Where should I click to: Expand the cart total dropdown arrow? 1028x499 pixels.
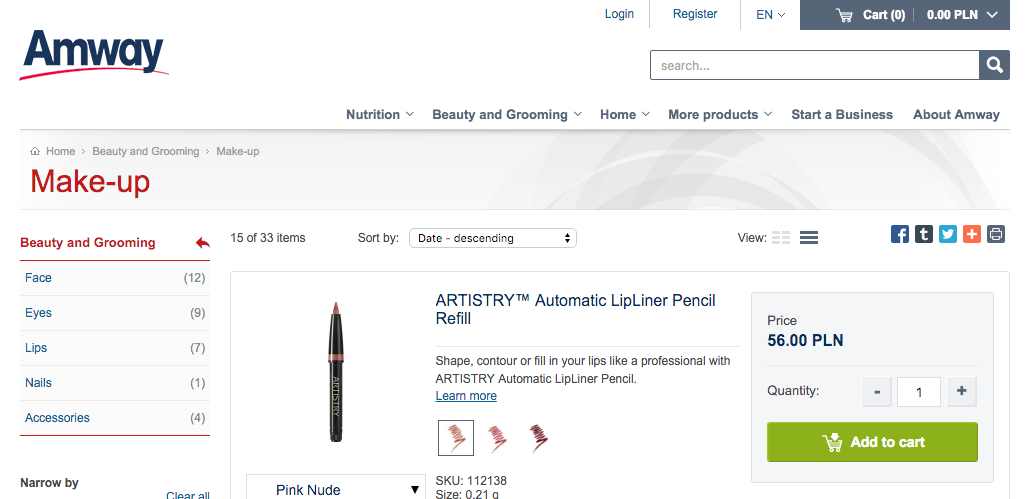point(993,14)
